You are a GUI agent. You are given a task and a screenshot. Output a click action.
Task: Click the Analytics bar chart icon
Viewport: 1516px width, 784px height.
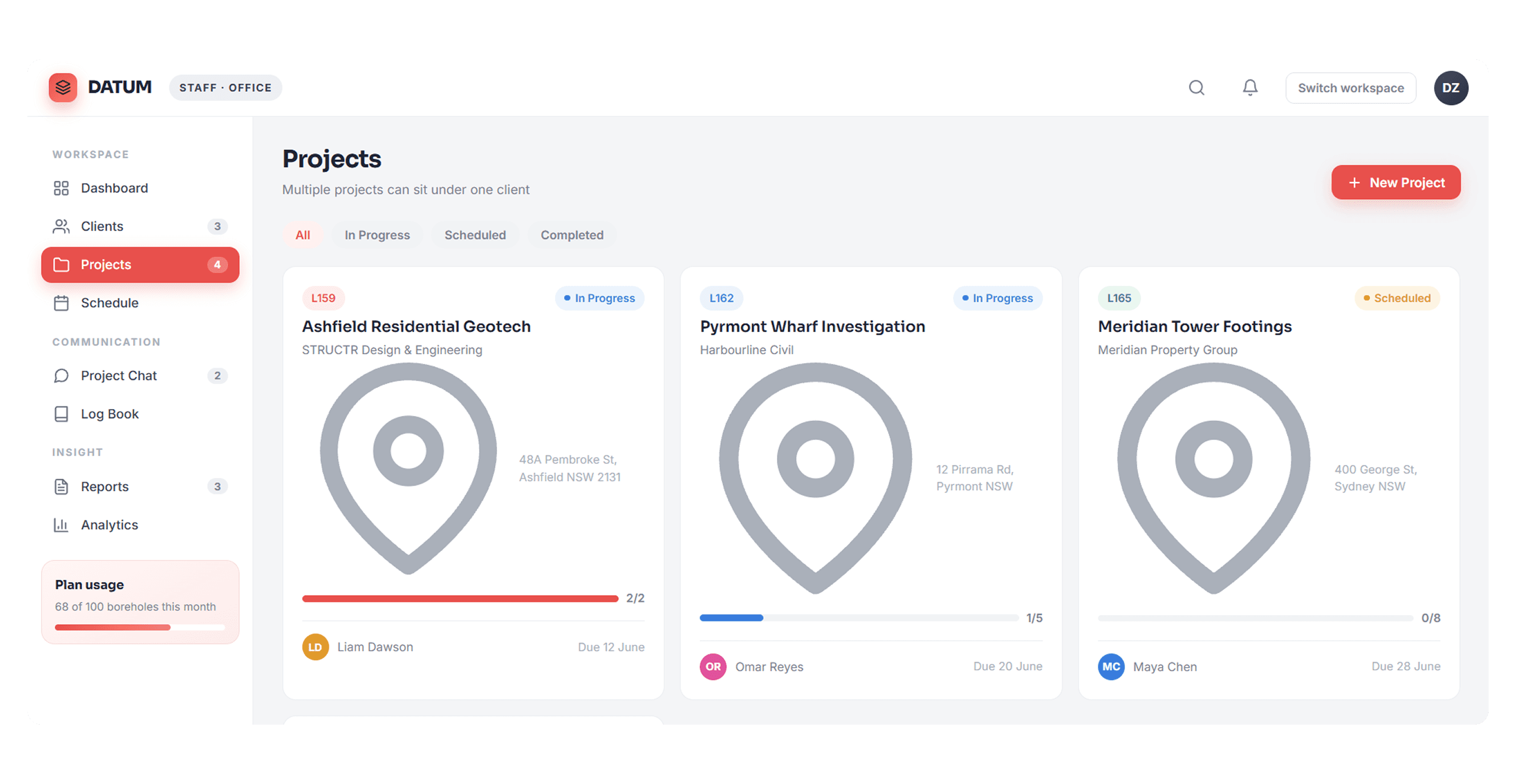[x=61, y=524]
